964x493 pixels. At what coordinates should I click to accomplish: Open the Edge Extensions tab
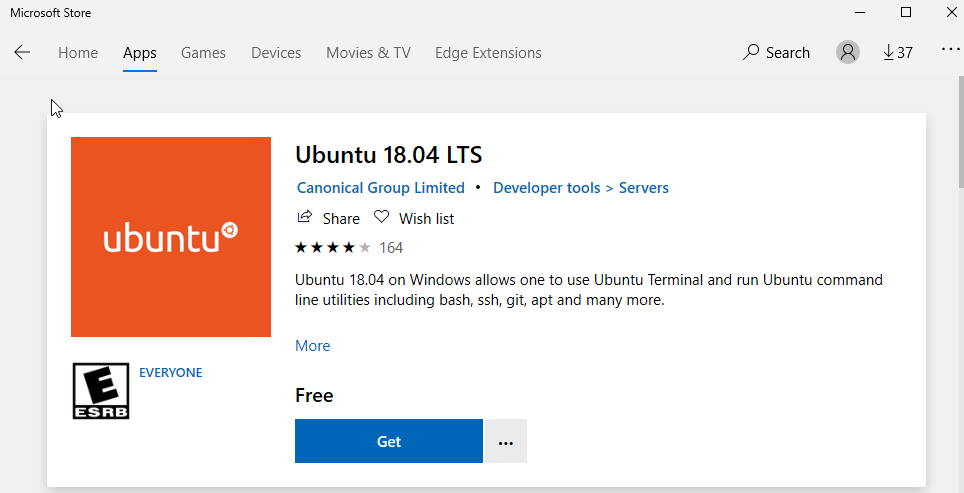(x=488, y=53)
